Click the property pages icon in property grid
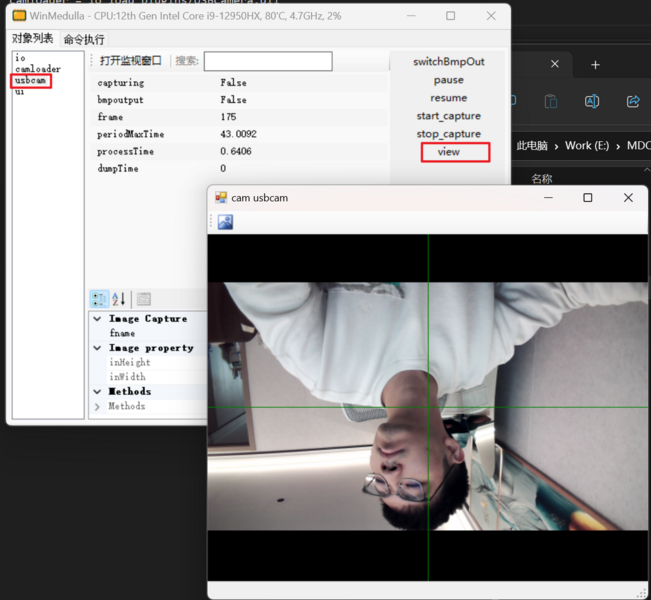Screen dimensions: 651x600 pyautogui.click(x=144, y=299)
